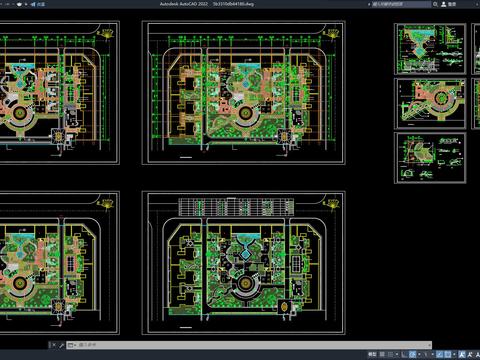Open polar tracking angle dropdown arrow

(x=419, y=354)
